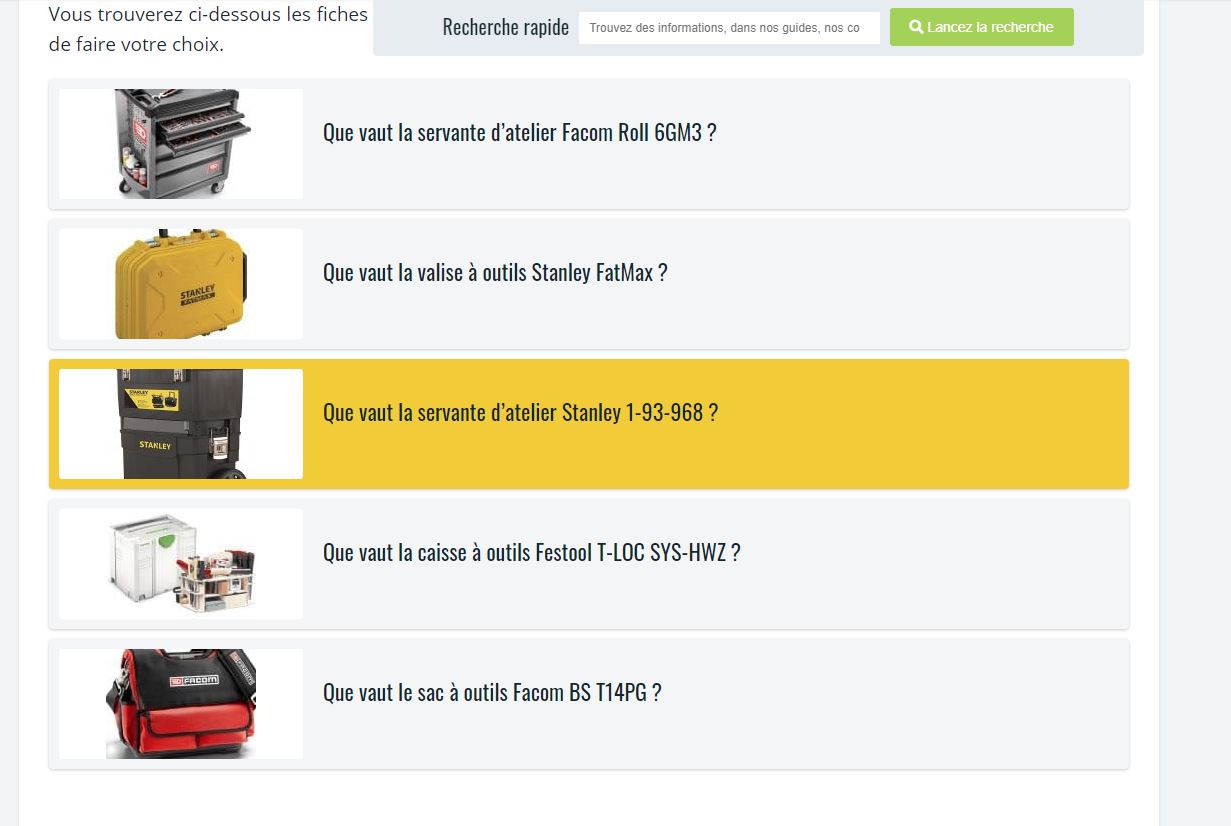The height and width of the screenshot is (826, 1231).
Task: Open the Festool T-LOC SYS-HWZ review link
Action: point(531,552)
